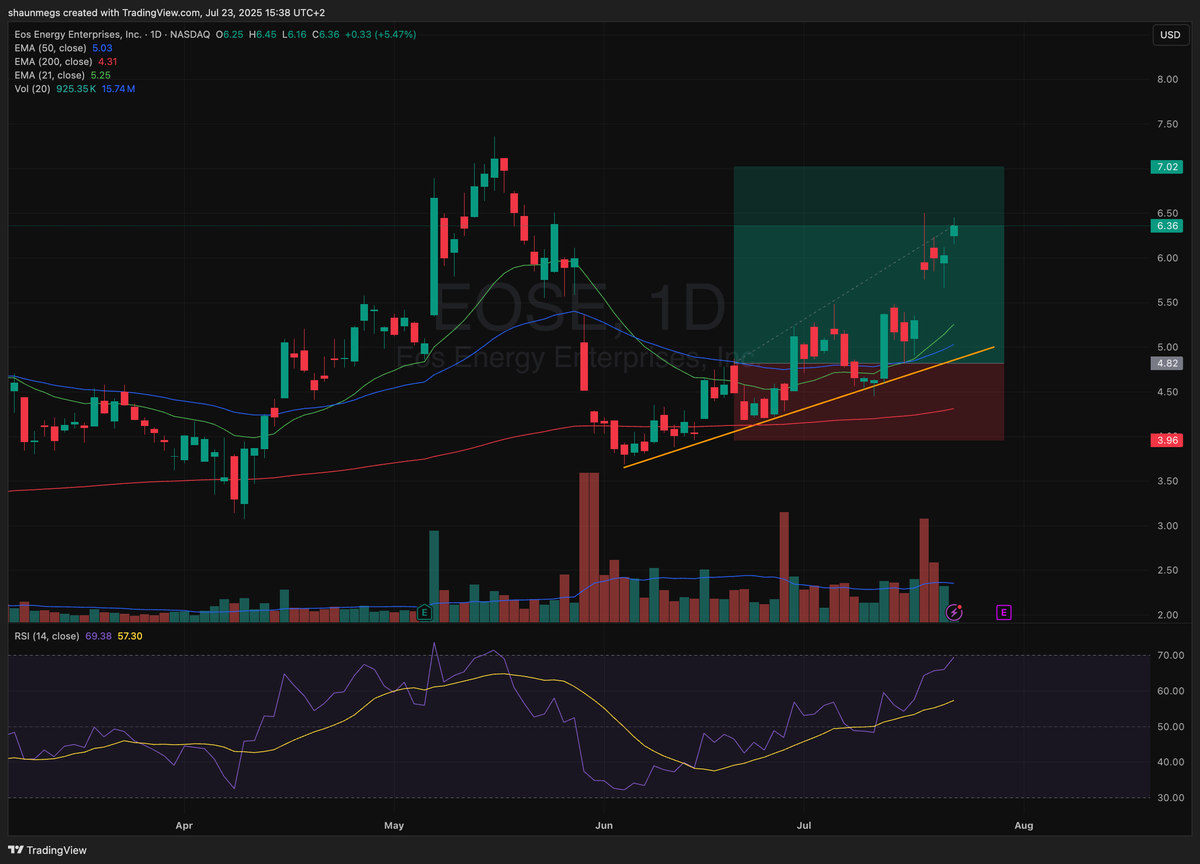Click the Aug label on time axis
1200x864 pixels.
click(1024, 826)
